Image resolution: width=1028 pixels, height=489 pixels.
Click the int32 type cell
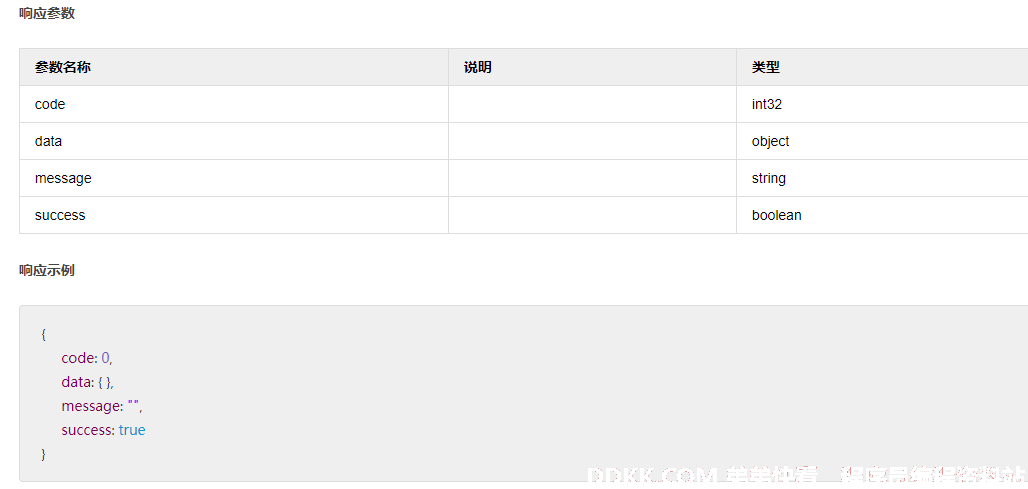pos(882,104)
